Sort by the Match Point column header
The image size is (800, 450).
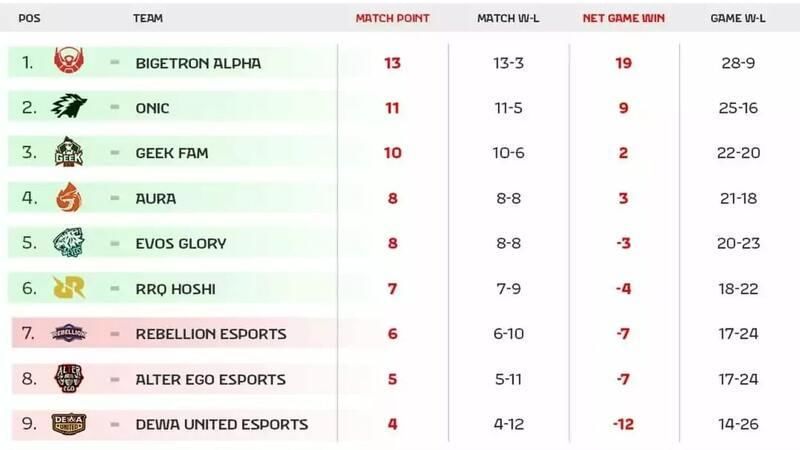click(x=391, y=19)
